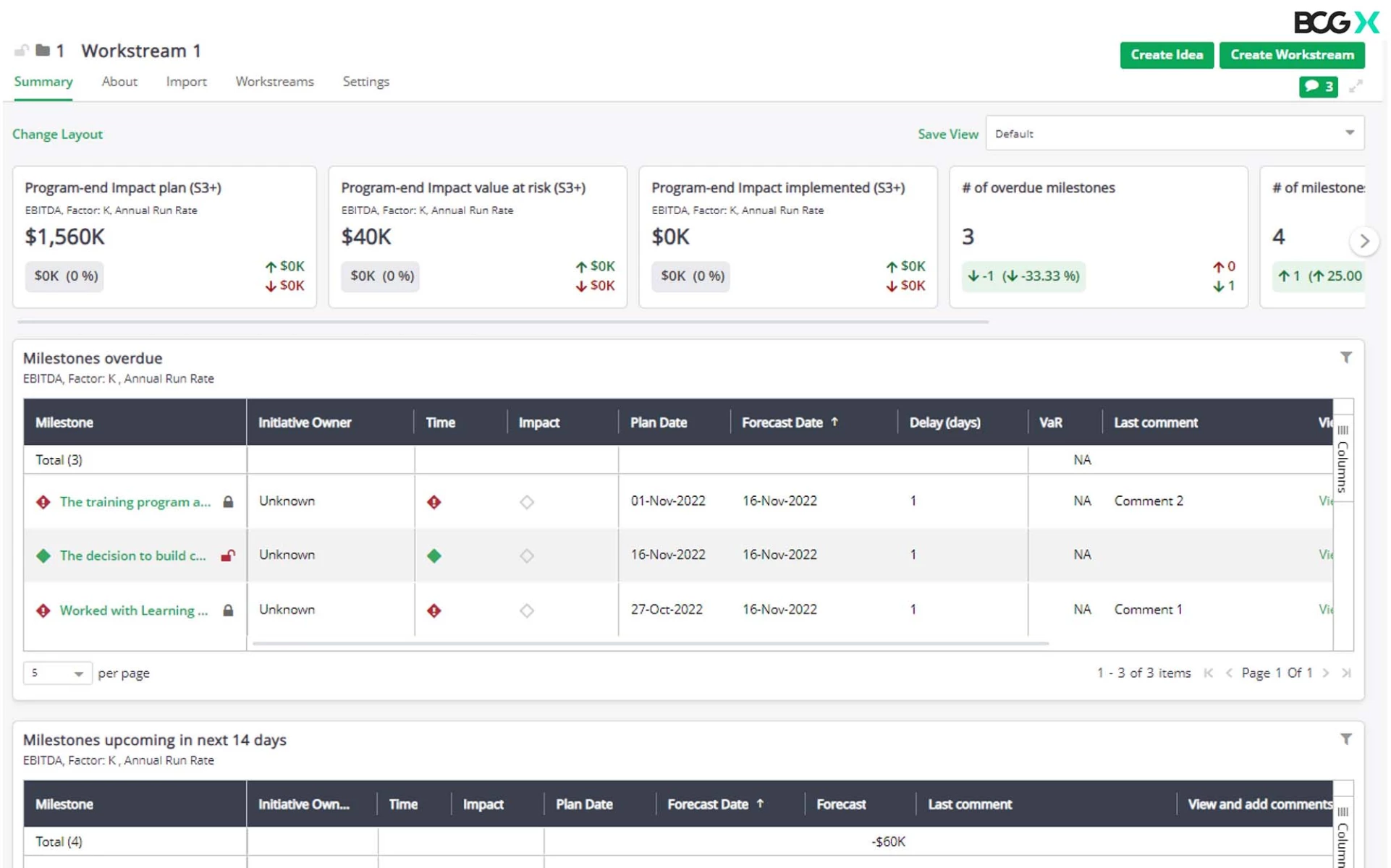The image size is (1391, 868).
Task: Click the expand fullscreen arrows icon
Action: pos(1356,86)
